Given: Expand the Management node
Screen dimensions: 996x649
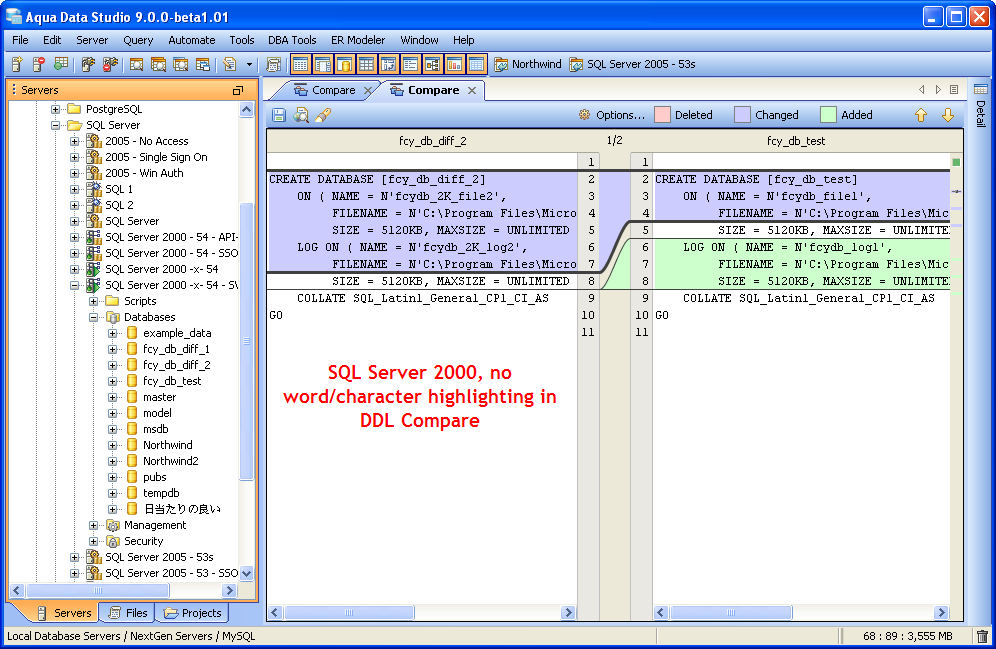Looking at the screenshot, I should [93, 525].
